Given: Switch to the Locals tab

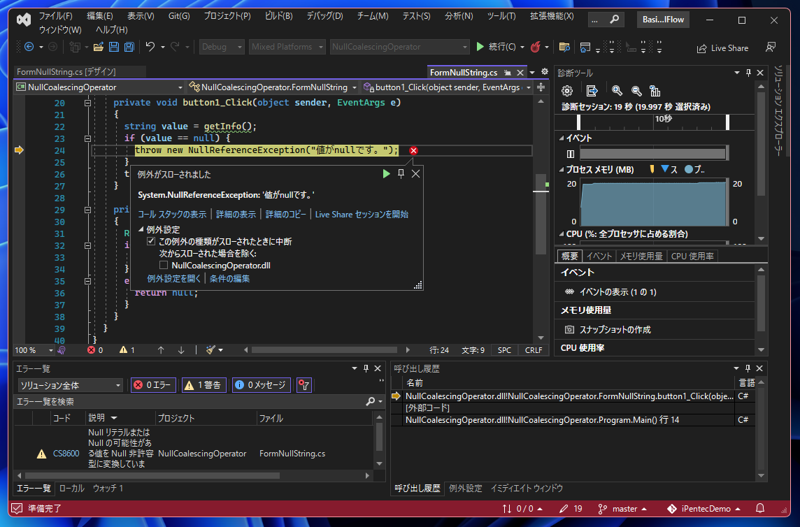Looking at the screenshot, I should (71, 488).
